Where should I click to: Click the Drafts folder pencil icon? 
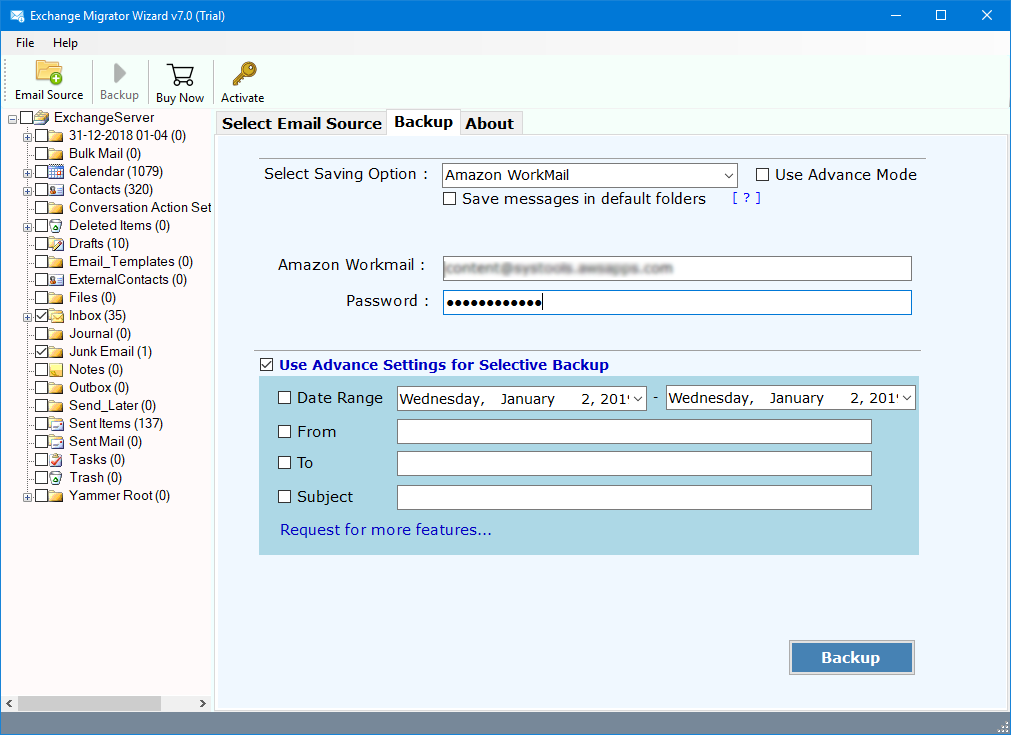point(56,244)
